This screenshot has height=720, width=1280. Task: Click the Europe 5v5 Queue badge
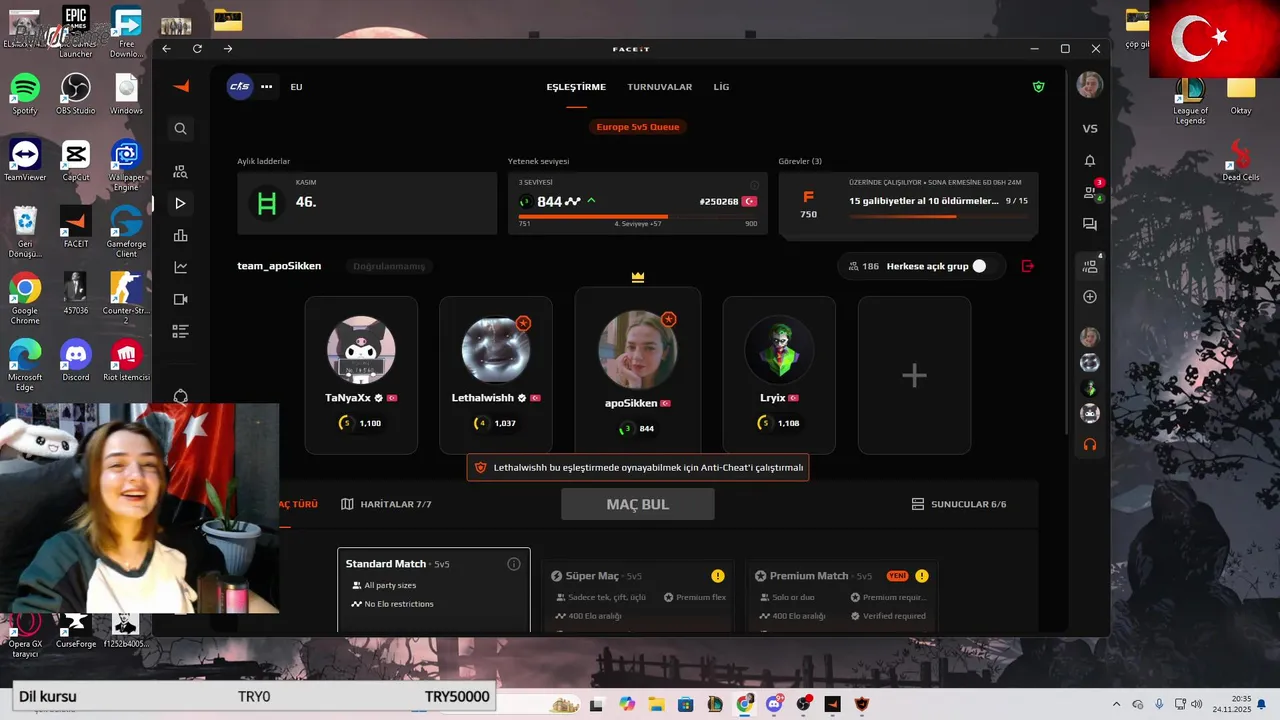coord(638,127)
